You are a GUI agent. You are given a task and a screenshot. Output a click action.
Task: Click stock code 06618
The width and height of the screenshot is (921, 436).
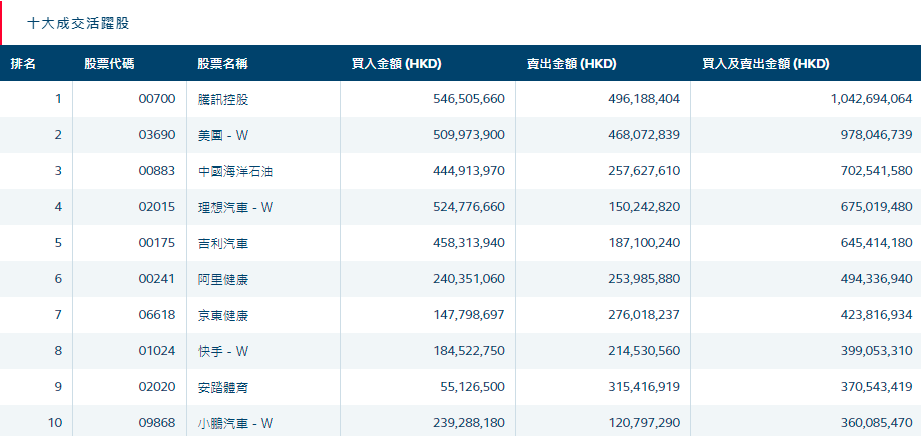tap(157, 316)
